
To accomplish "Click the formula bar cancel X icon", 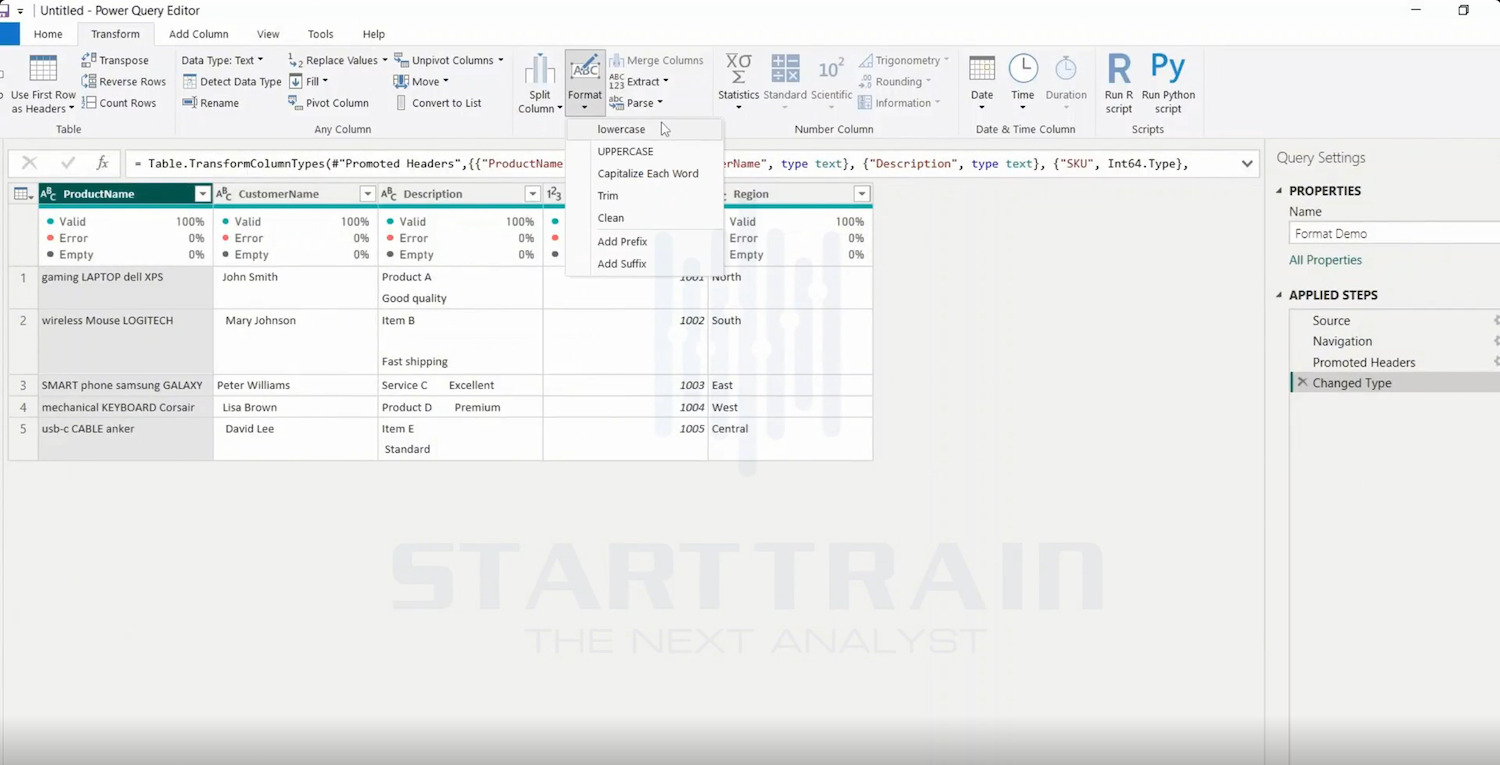I will [29, 163].
